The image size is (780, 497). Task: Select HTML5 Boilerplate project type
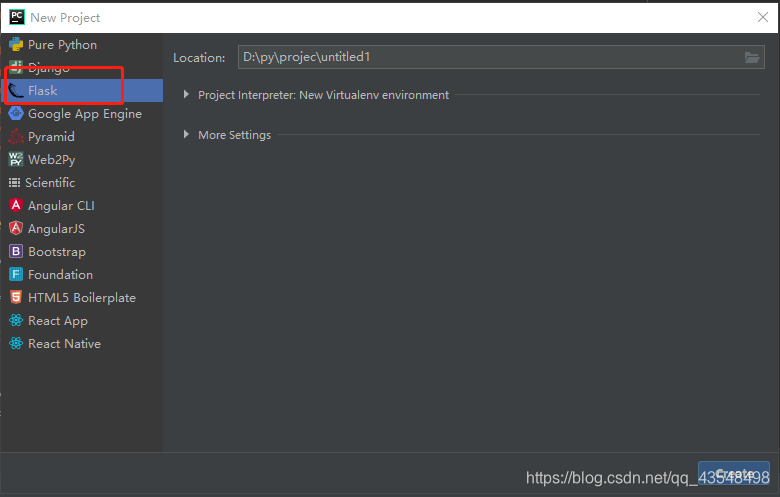tap(82, 298)
